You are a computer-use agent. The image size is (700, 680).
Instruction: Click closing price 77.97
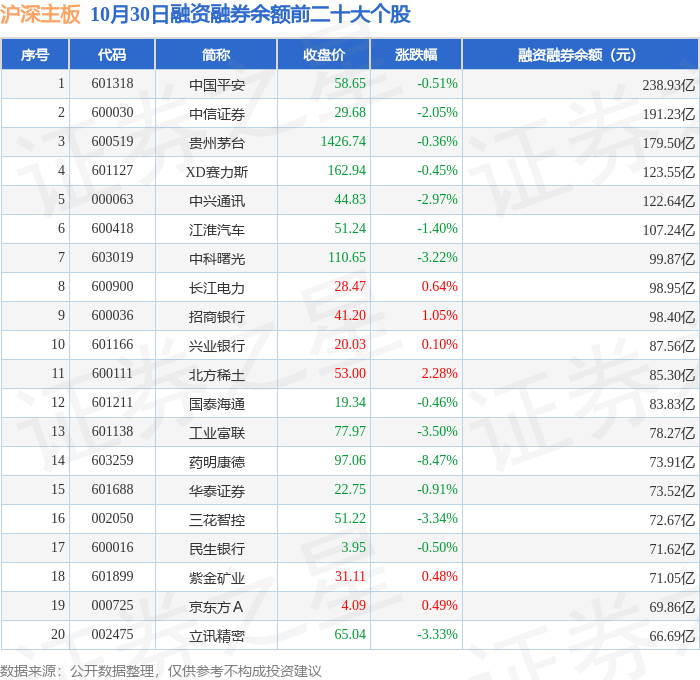coord(350,432)
